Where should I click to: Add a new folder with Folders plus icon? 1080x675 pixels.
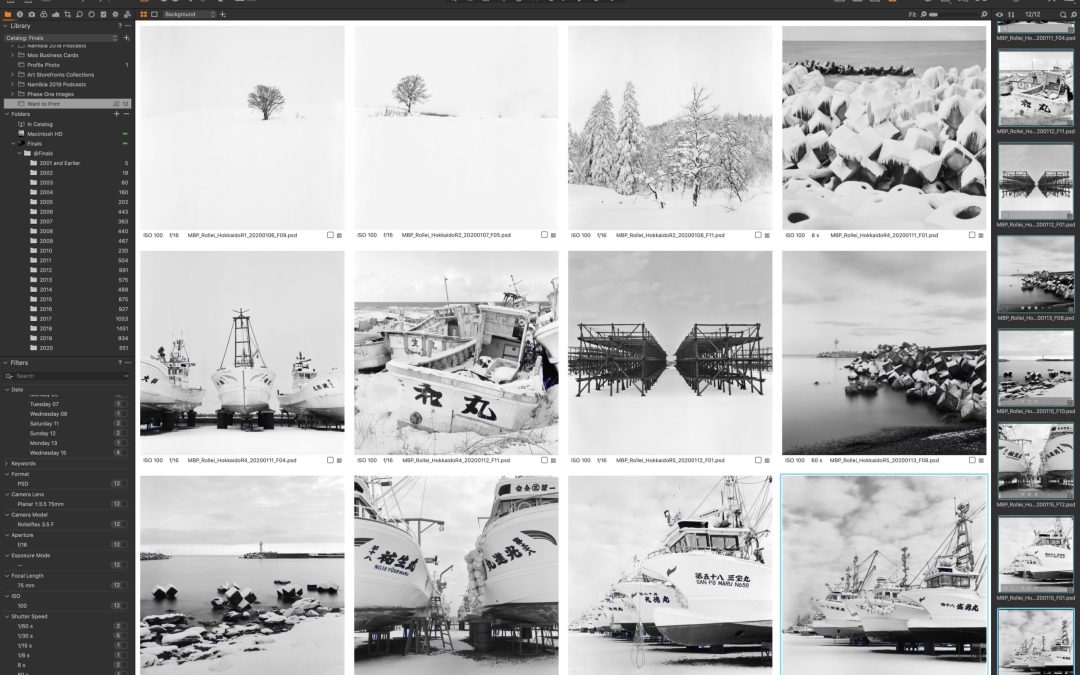click(116, 114)
